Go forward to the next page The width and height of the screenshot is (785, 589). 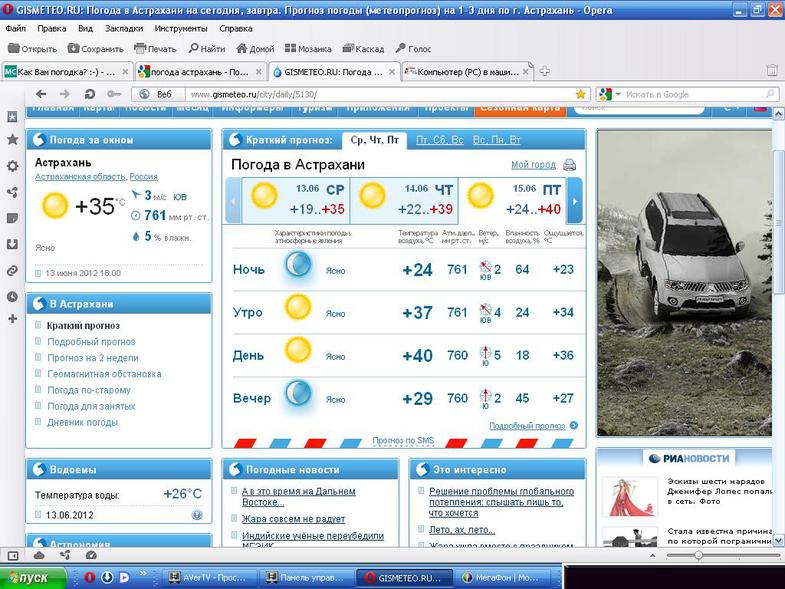[65, 94]
